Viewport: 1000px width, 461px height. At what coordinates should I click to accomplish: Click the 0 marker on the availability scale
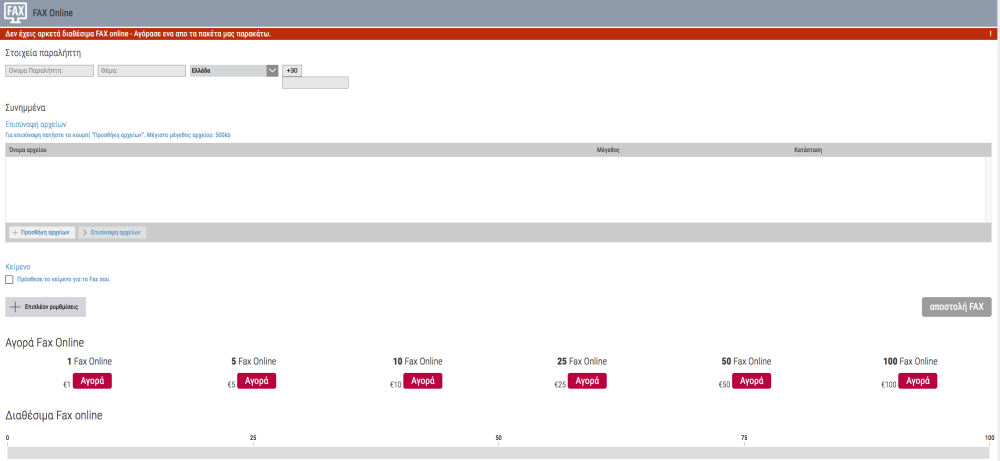[7, 438]
